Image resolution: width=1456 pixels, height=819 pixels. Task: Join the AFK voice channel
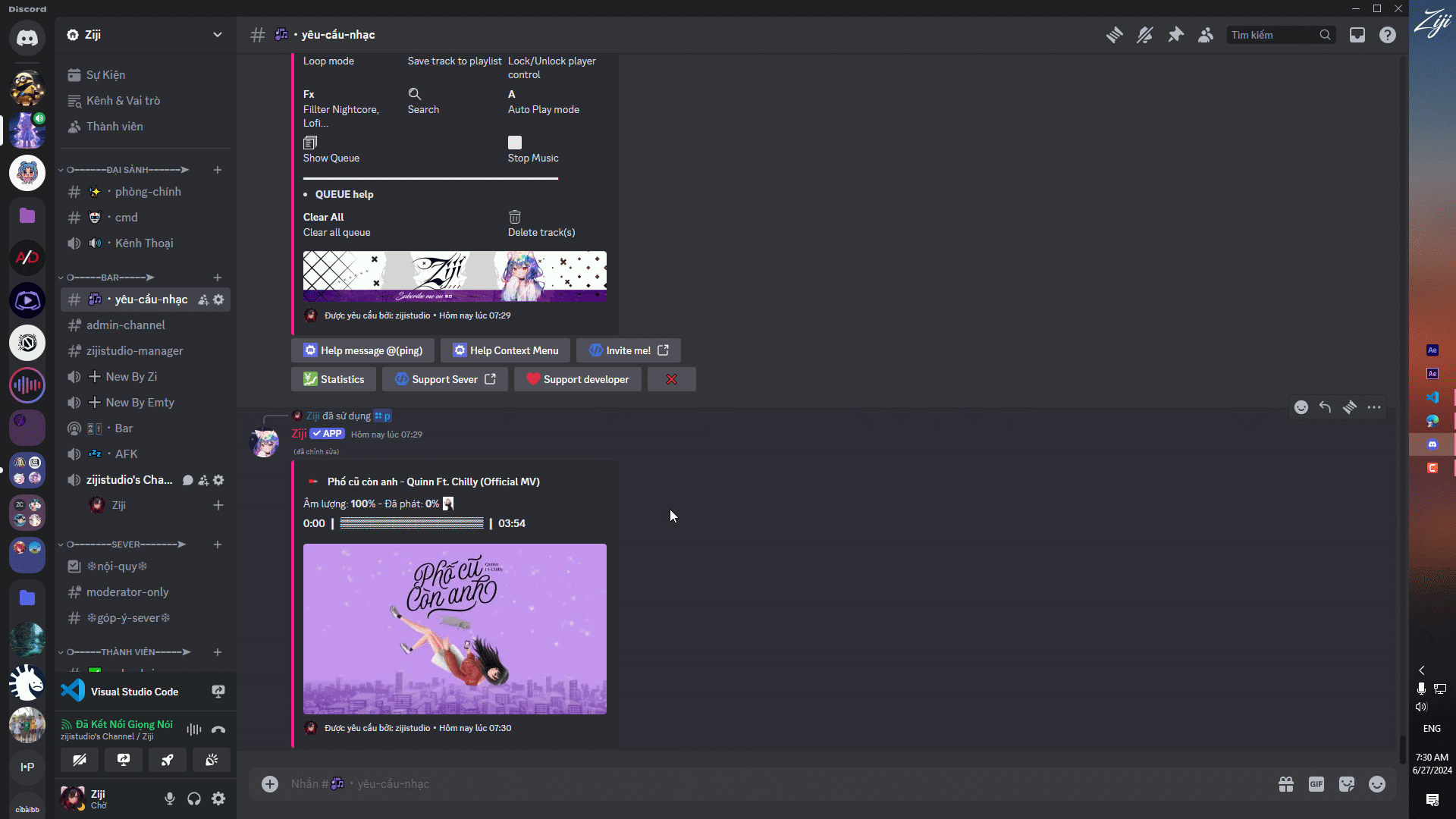click(x=144, y=454)
